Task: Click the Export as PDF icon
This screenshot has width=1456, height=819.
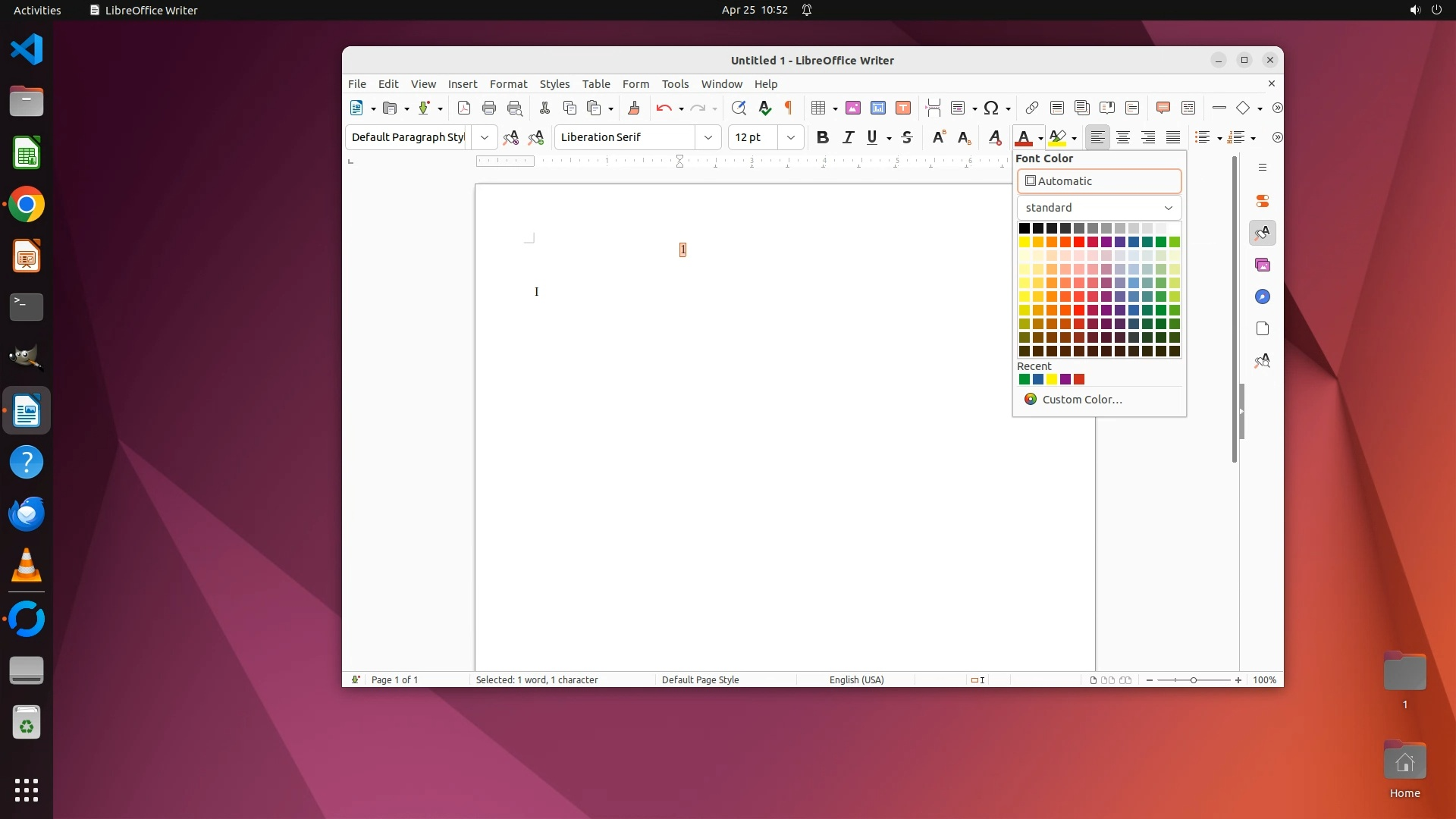Action: pyautogui.click(x=464, y=108)
